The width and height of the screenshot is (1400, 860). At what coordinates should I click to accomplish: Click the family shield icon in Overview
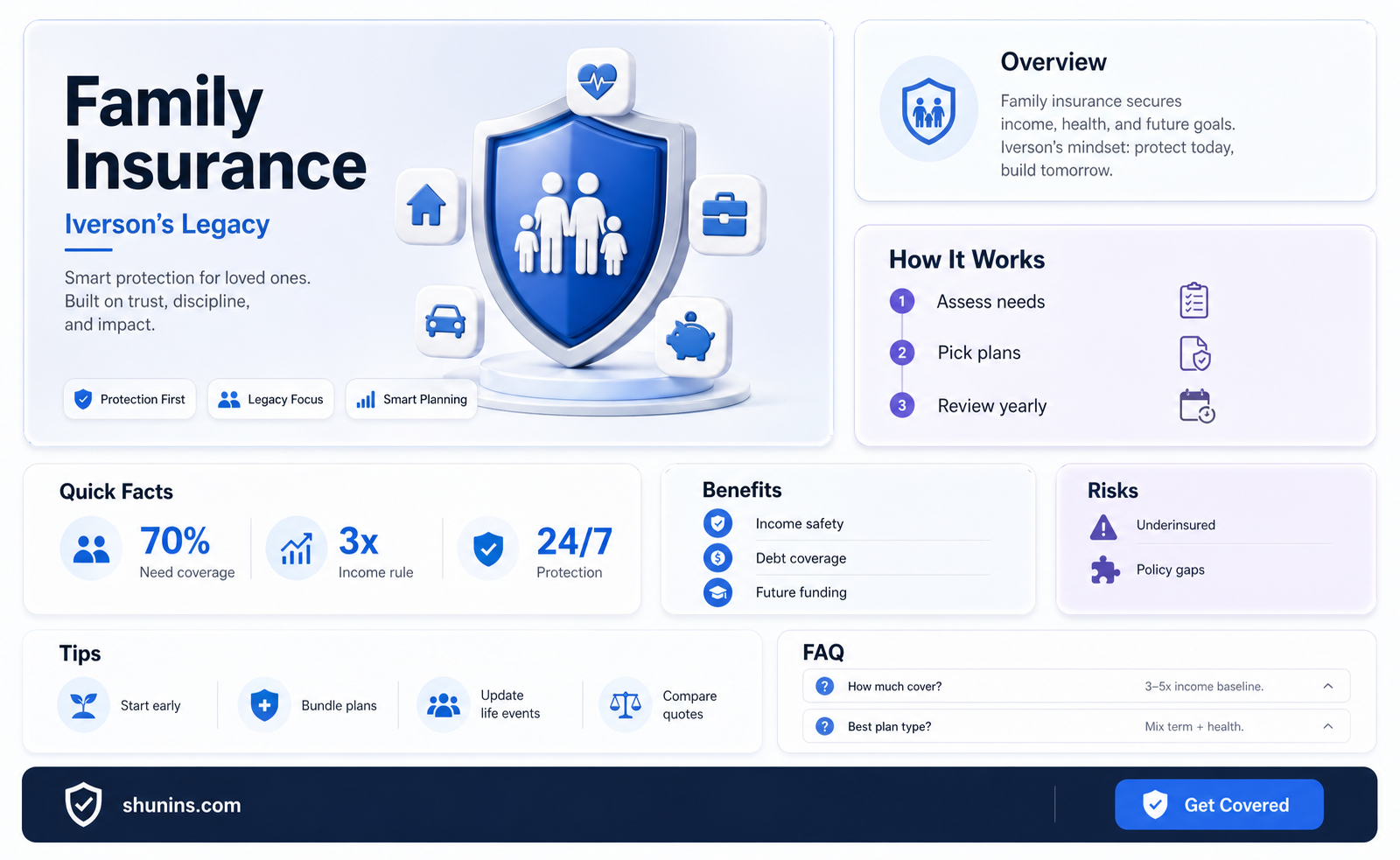928,110
